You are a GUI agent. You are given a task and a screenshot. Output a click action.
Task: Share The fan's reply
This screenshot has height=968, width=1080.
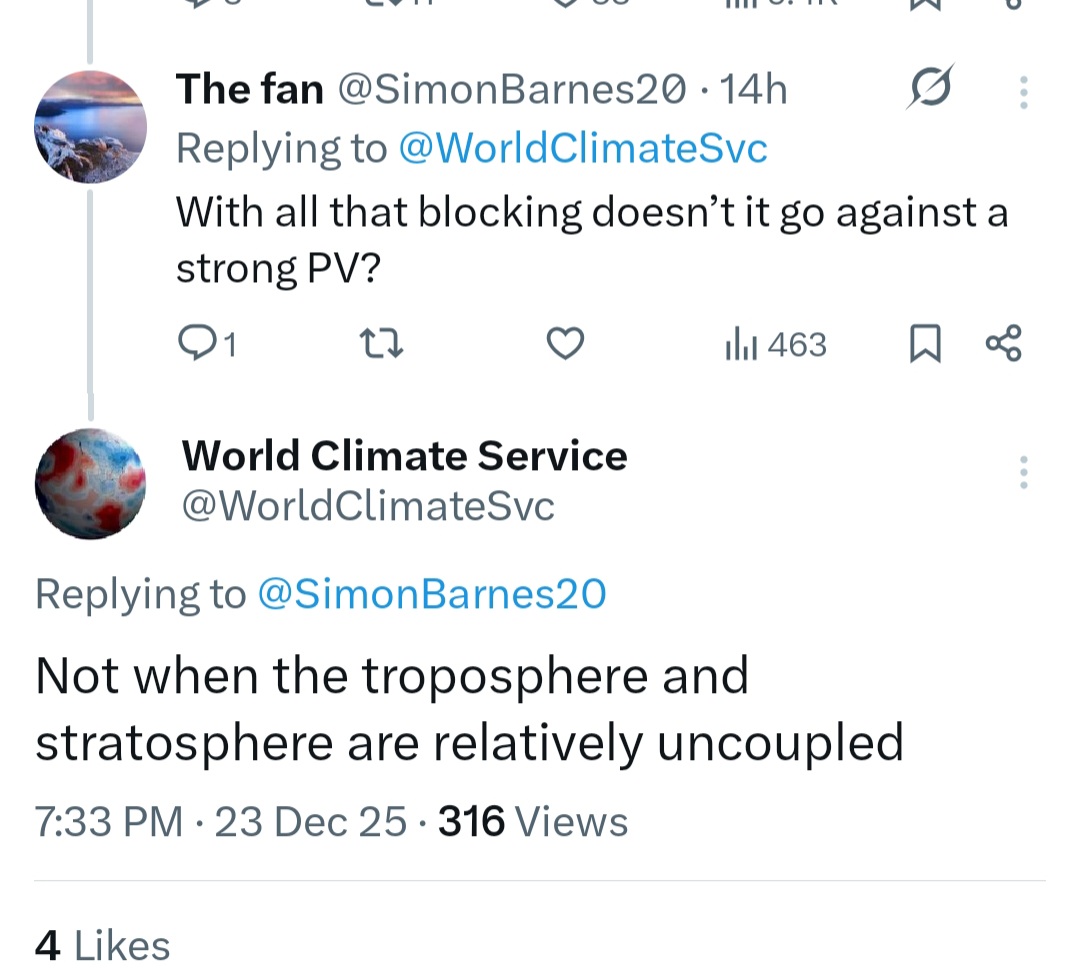(1003, 345)
